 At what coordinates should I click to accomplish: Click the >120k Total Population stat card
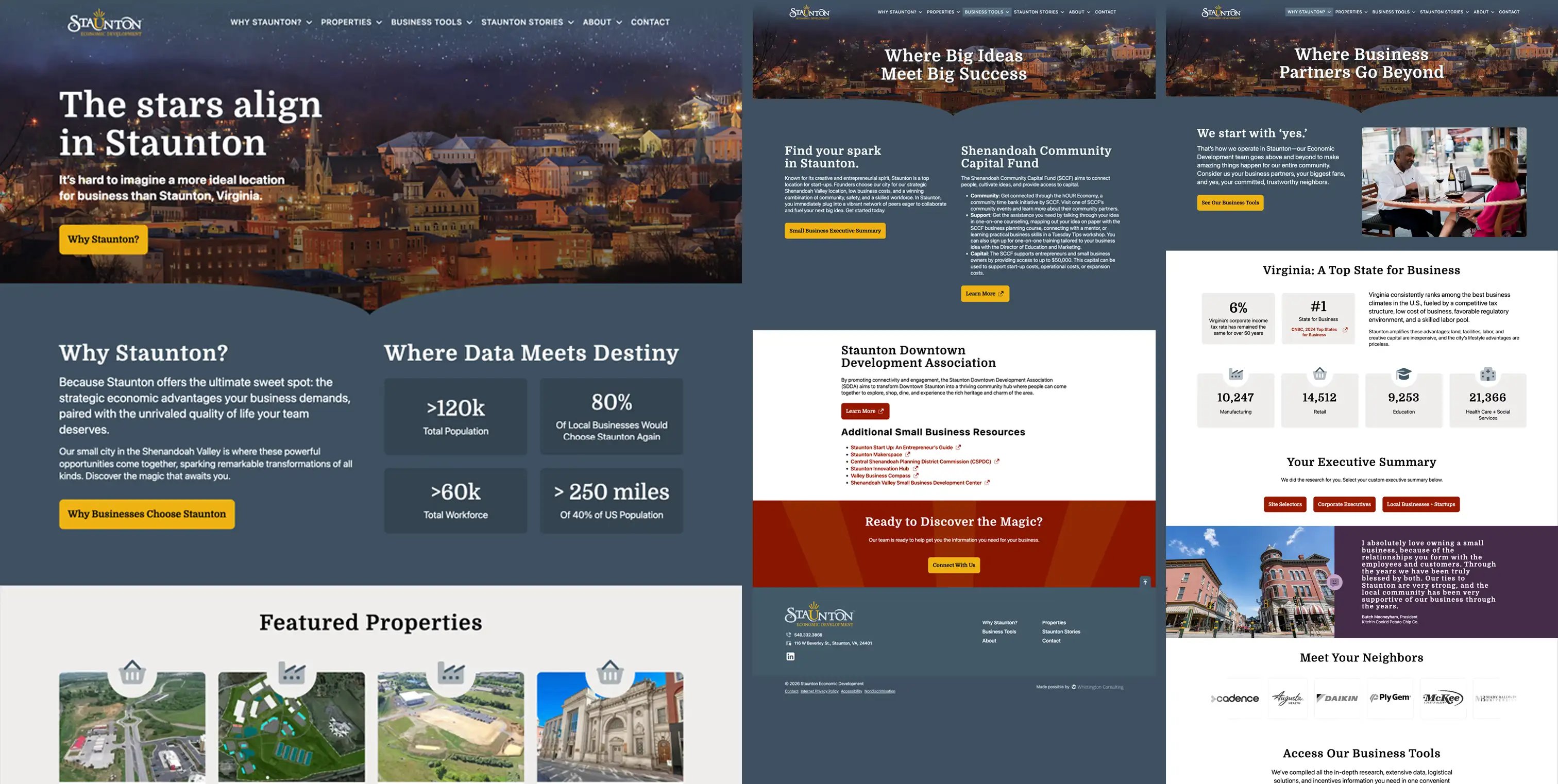[455, 417]
